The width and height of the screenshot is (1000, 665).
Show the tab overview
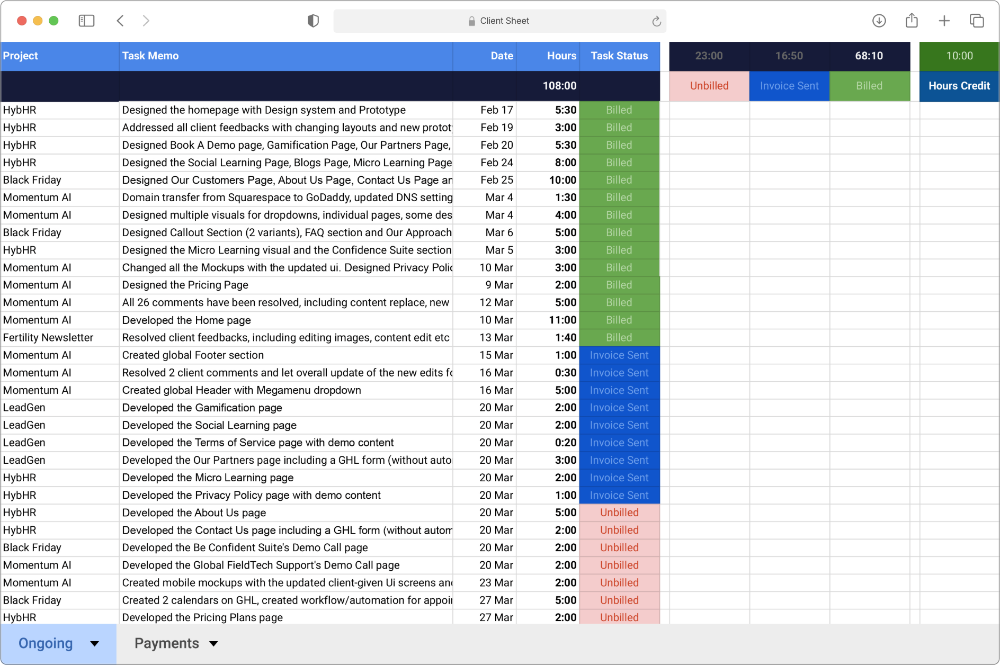[976, 20]
